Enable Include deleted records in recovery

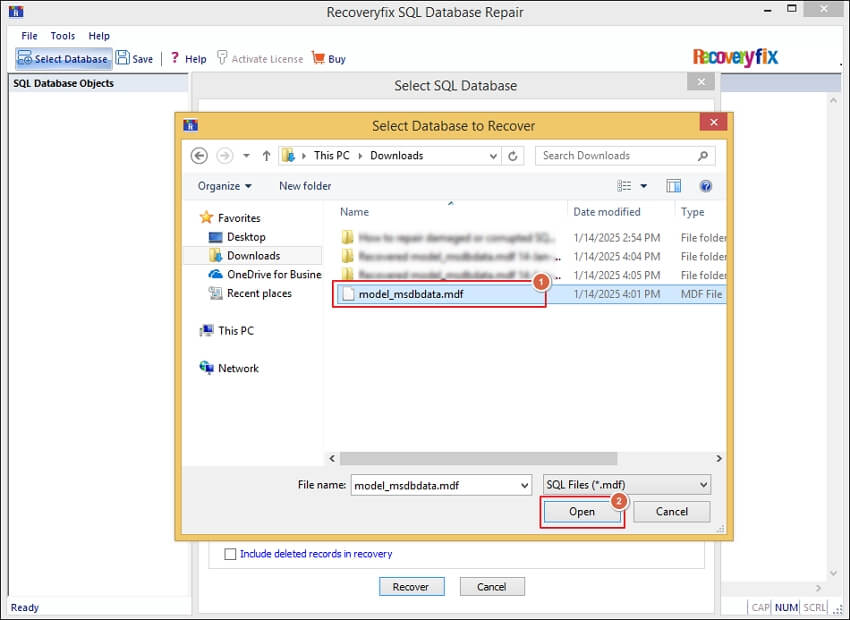point(230,554)
